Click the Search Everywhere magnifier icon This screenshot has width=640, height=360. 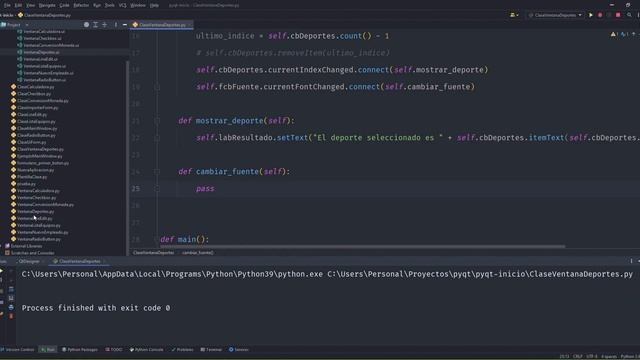tap(629, 15)
